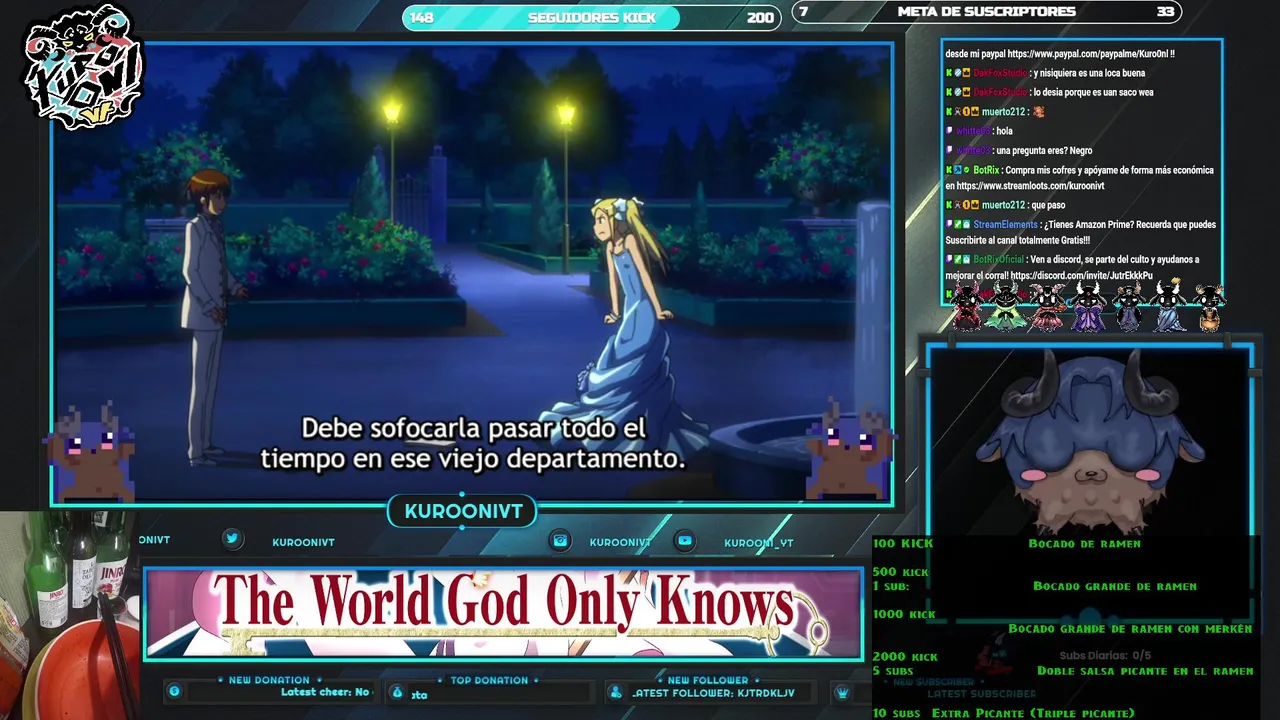Click the last chibi oni in brown
The width and height of the screenshot is (1280, 720).
(1209, 307)
